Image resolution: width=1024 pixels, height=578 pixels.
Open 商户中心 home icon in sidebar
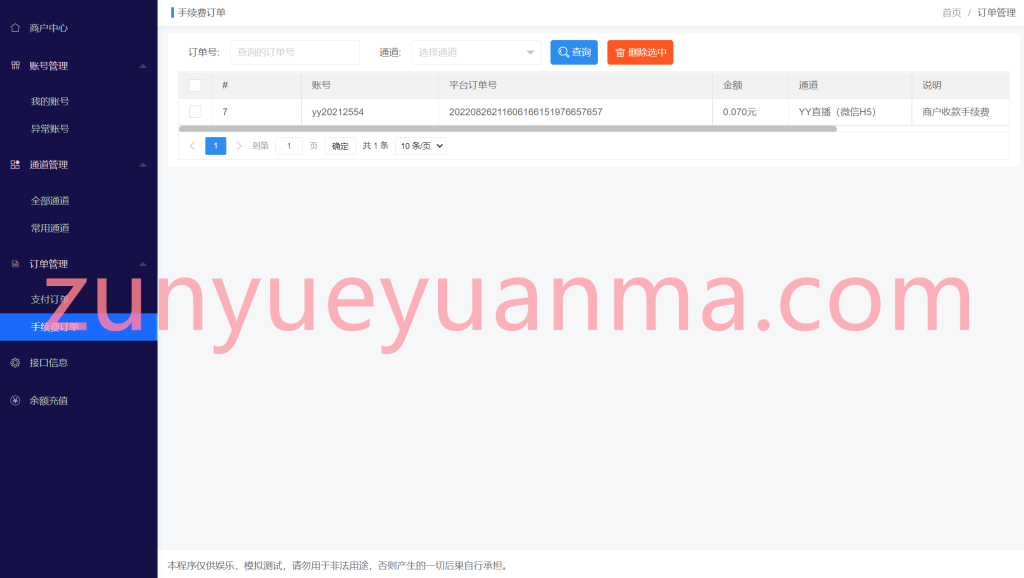pyautogui.click(x=15, y=27)
